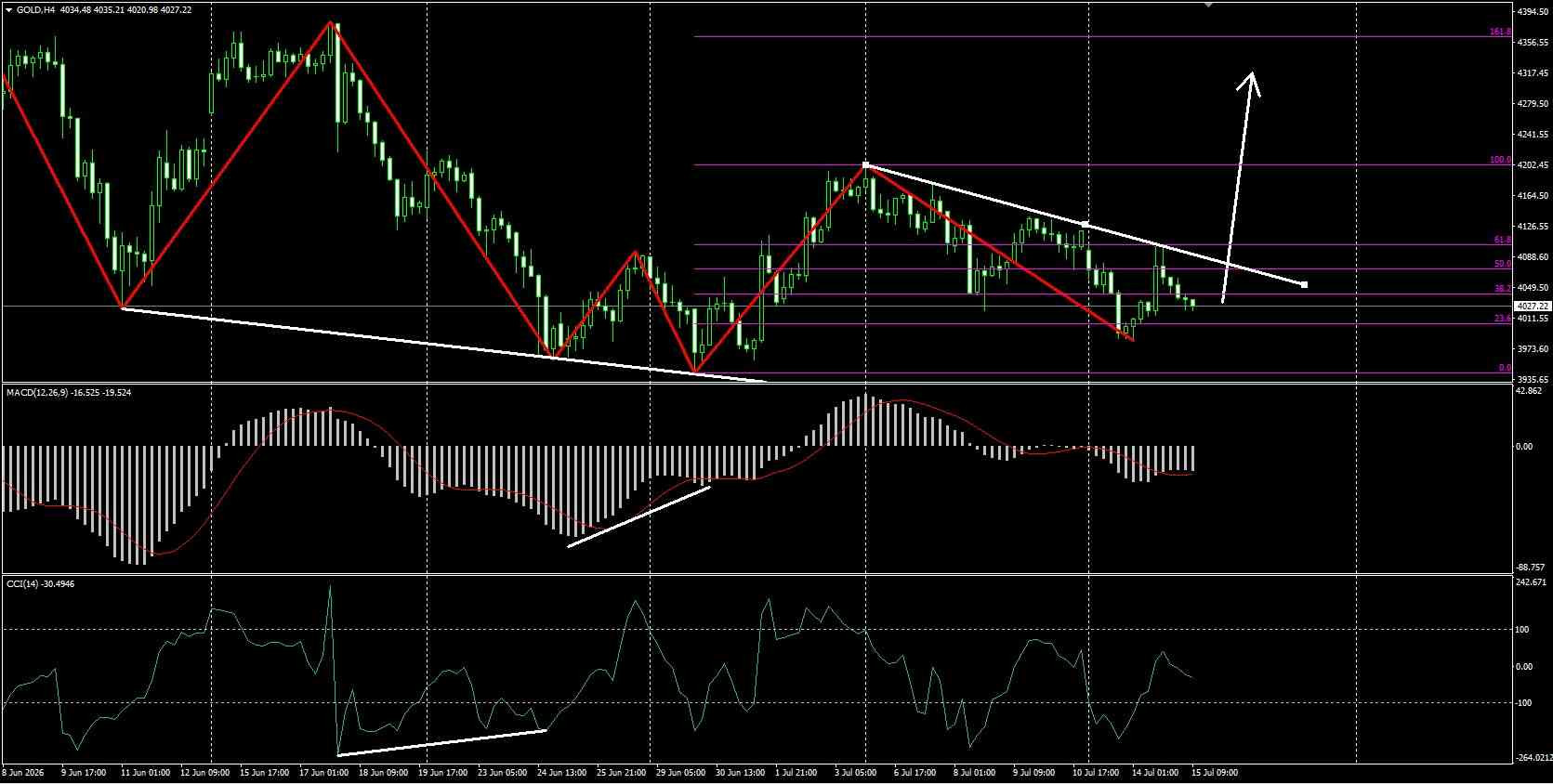Click the 15 Jul 09:00 time label
The width and height of the screenshot is (1553, 784).
[1214, 772]
